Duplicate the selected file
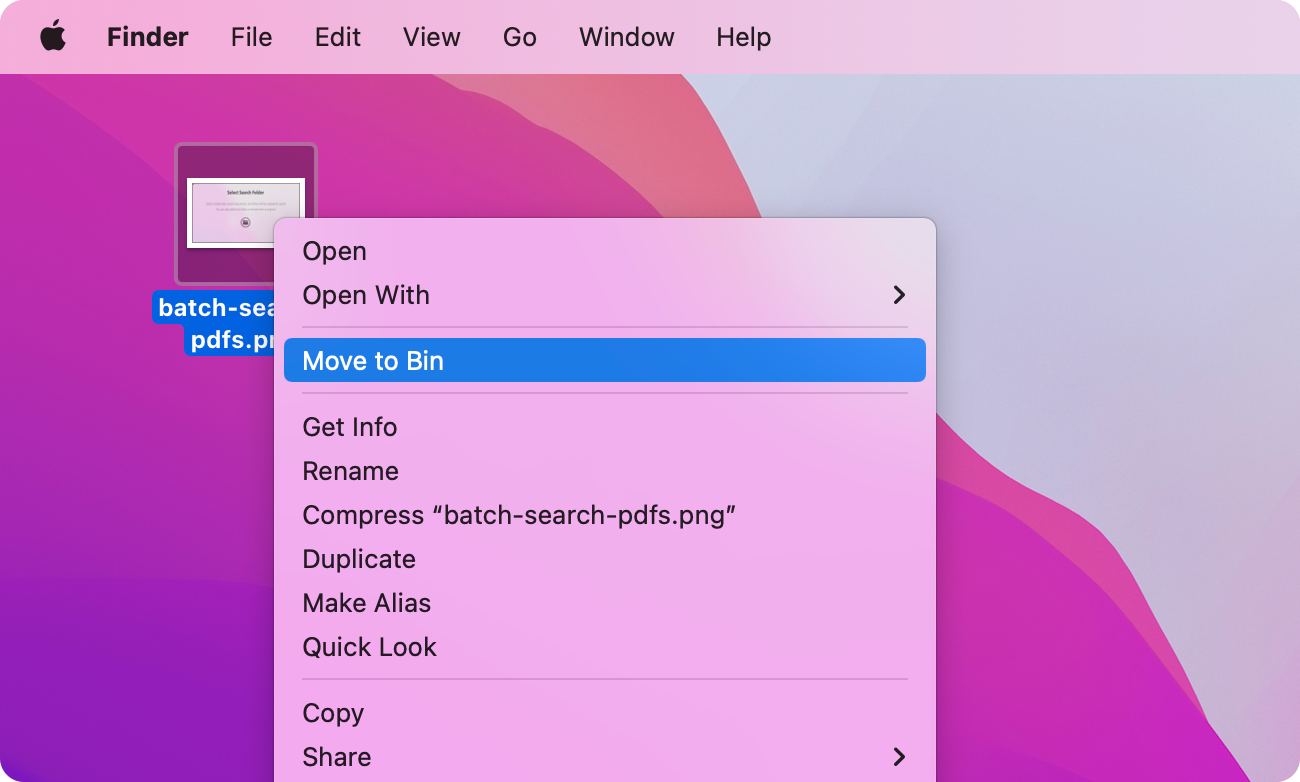The image size is (1300, 782). coord(359,559)
